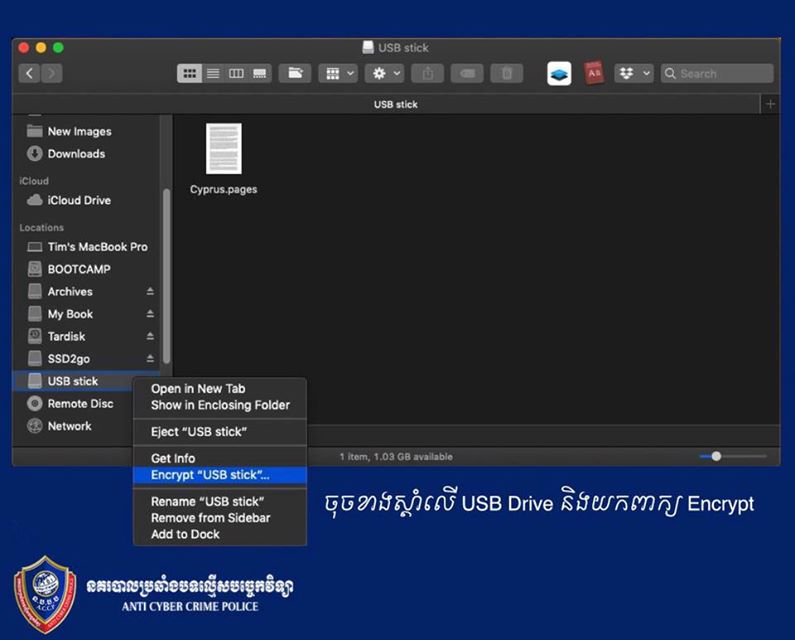Eject the Archives volume

(150, 292)
